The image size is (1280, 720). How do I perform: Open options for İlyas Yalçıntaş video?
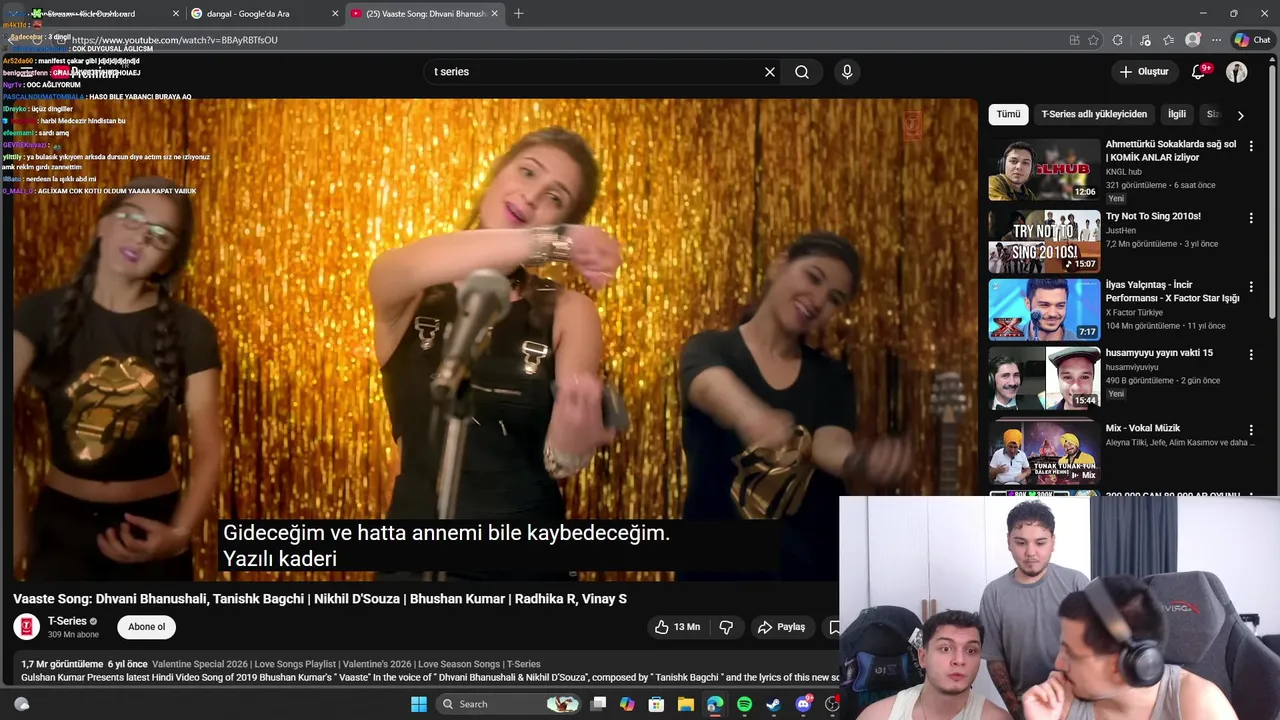tap(1250, 286)
